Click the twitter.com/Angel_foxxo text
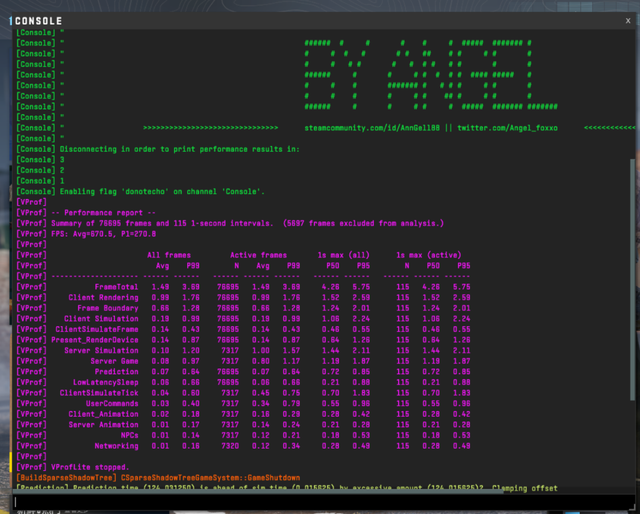The height and width of the screenshot is (514, 640). click(507, 128)
